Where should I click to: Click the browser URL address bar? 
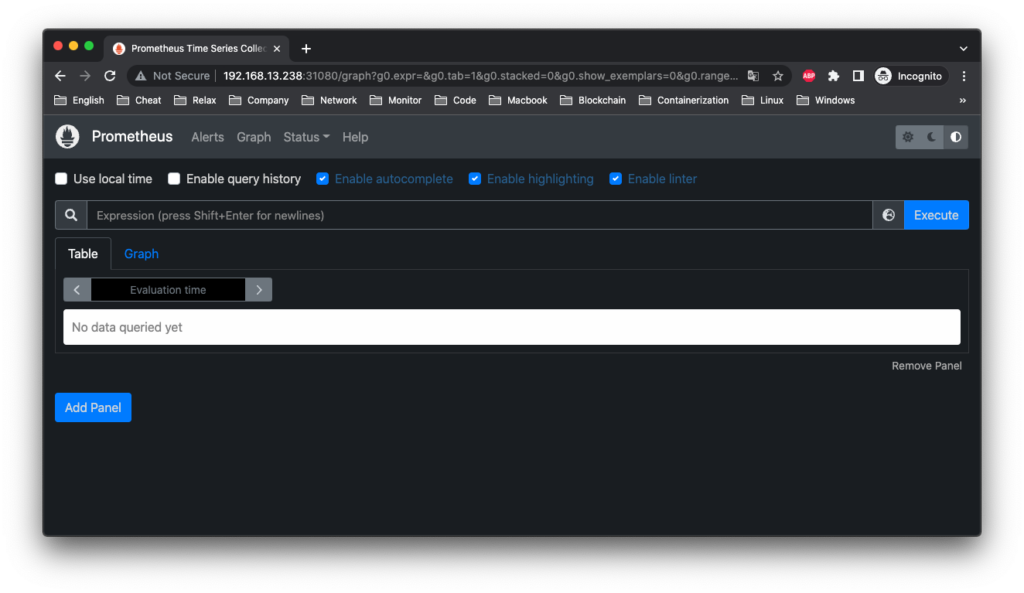[x=480, y=76]
